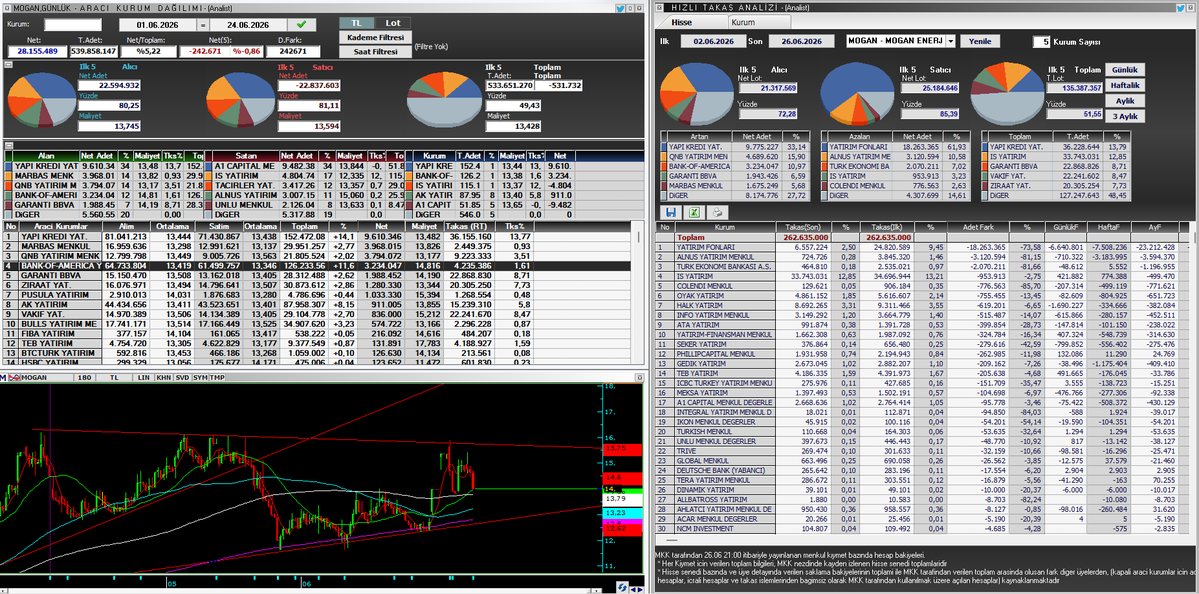Screen dimensions: 1199x594
Task: Print the Takas analysis table
Action: point(716,212)
